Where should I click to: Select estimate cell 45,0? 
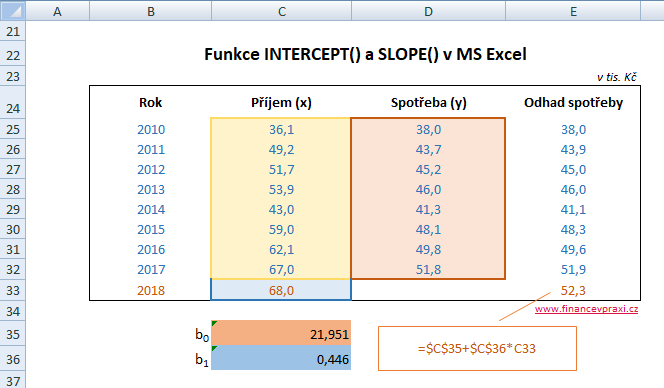573,169
